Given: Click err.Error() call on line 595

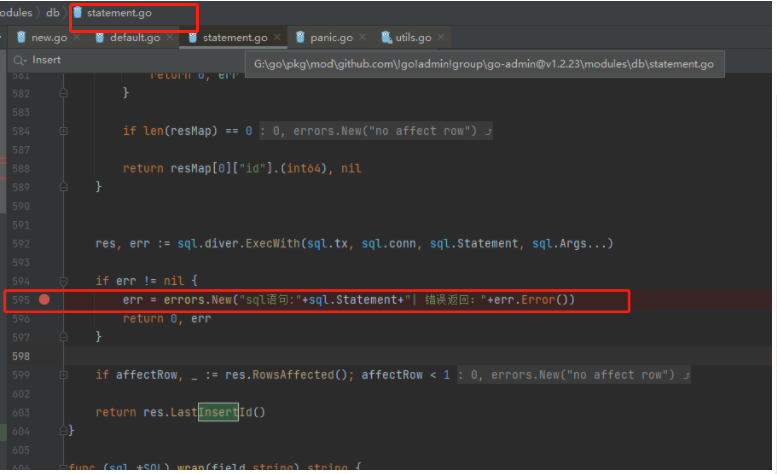Looking at the screenshot, I should pyautogui.click(x=530, y=300).
